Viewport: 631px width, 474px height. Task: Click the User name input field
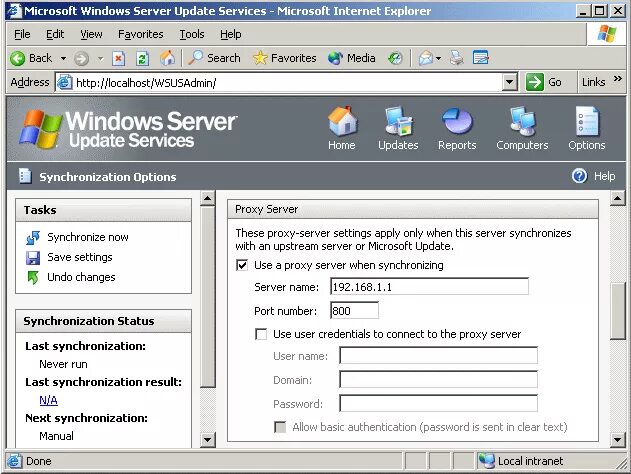click(x=439, y=356)
